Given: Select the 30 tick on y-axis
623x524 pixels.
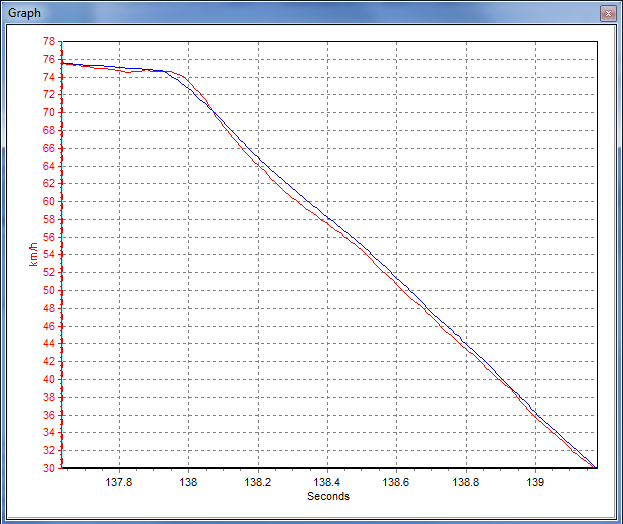Looking at the screenshot, I should (49, 468).
